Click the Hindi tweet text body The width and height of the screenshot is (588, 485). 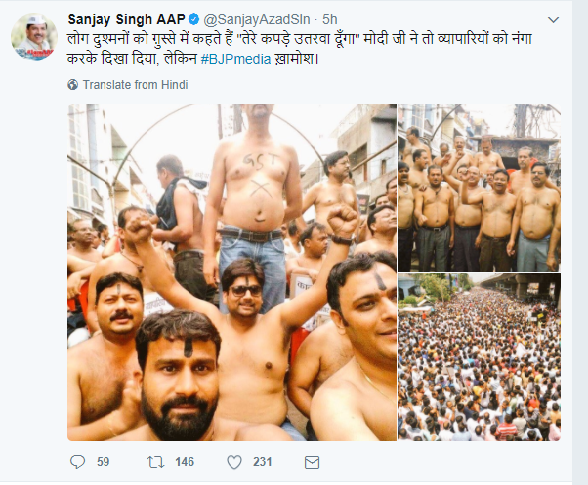pyautogui.click(x=299, y=49)
